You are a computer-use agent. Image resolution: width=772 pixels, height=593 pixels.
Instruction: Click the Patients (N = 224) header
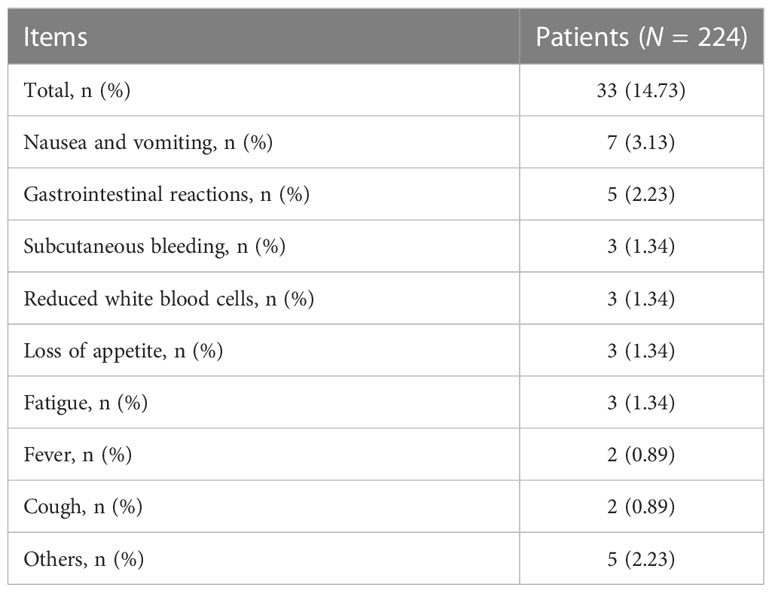642,37
